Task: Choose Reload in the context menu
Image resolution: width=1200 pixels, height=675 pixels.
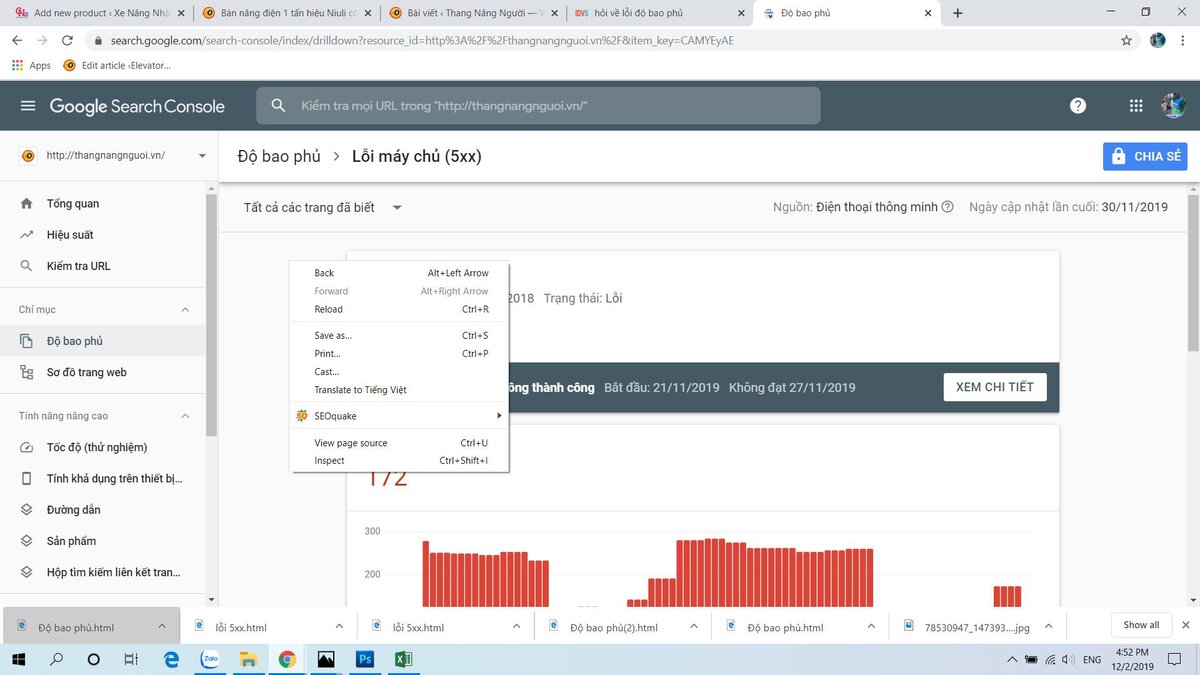Action: (400, 309)
